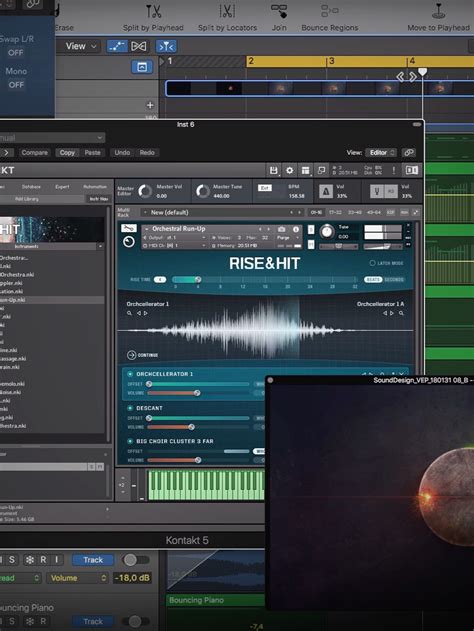474x631 pixels.
Task: Open the Volume automation parameter dropdown
Action: (x=77, y=578)
